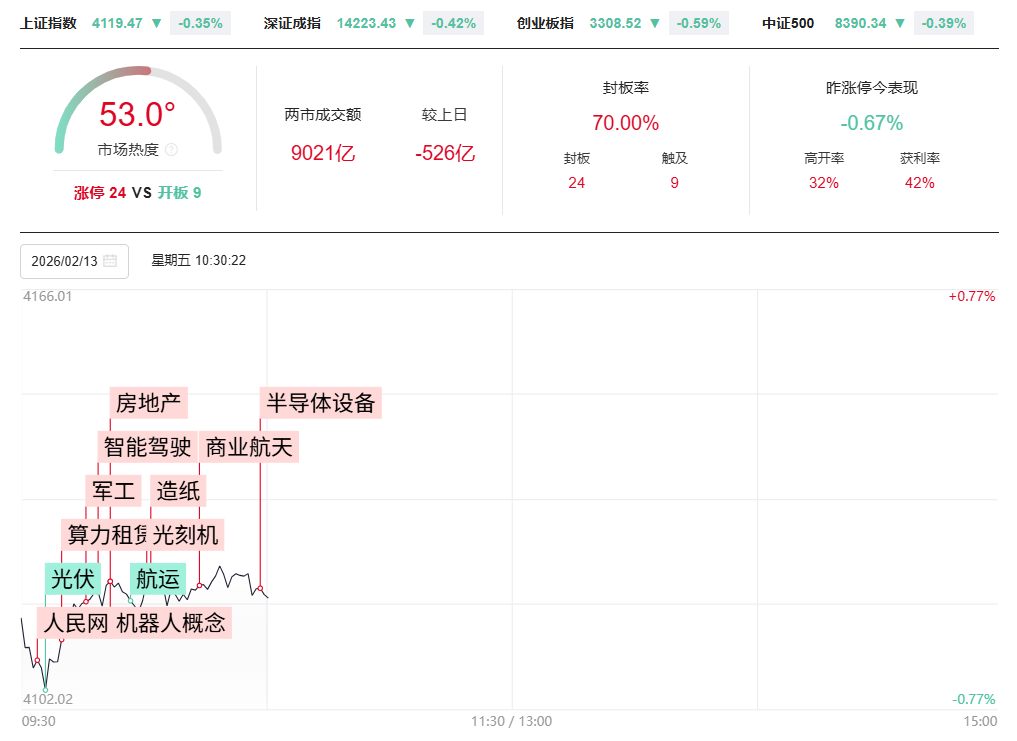Click the down arrow next to 创业板指 3308.52

(x=654, y=23)
